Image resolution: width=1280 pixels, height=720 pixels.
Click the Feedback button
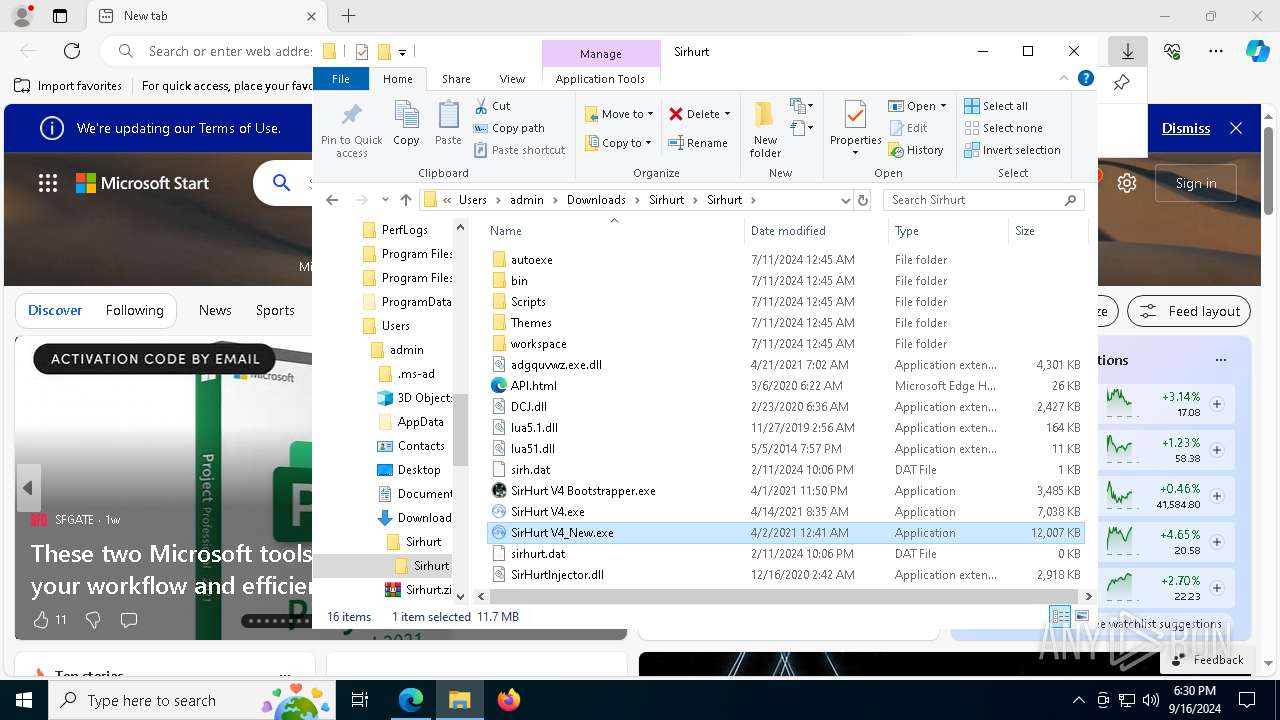click(x=1207, y=659)
